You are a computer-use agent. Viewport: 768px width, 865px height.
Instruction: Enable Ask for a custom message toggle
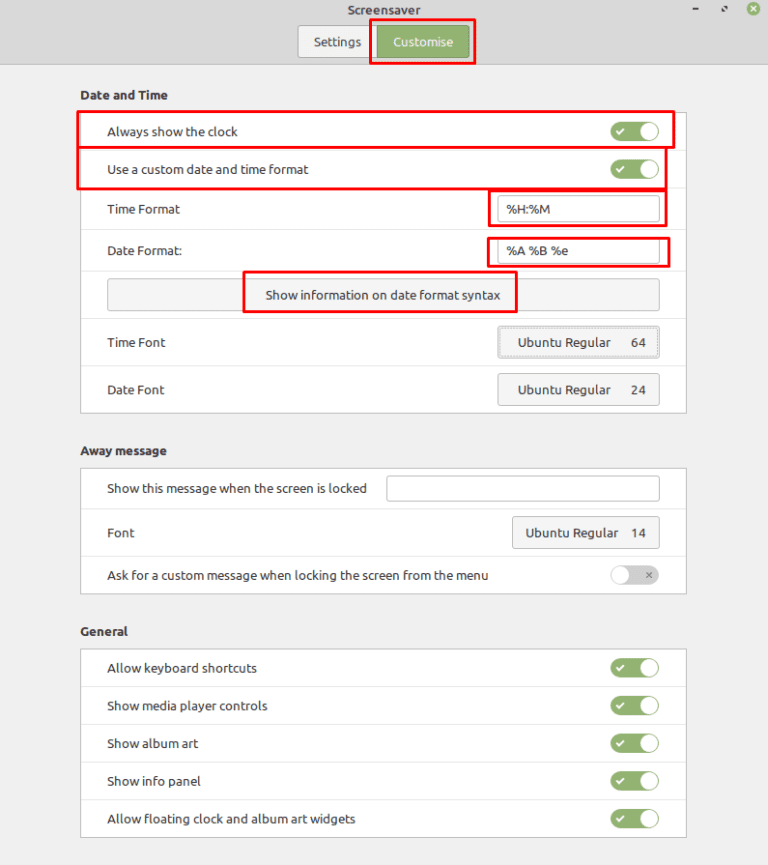[x=634, y=576]
